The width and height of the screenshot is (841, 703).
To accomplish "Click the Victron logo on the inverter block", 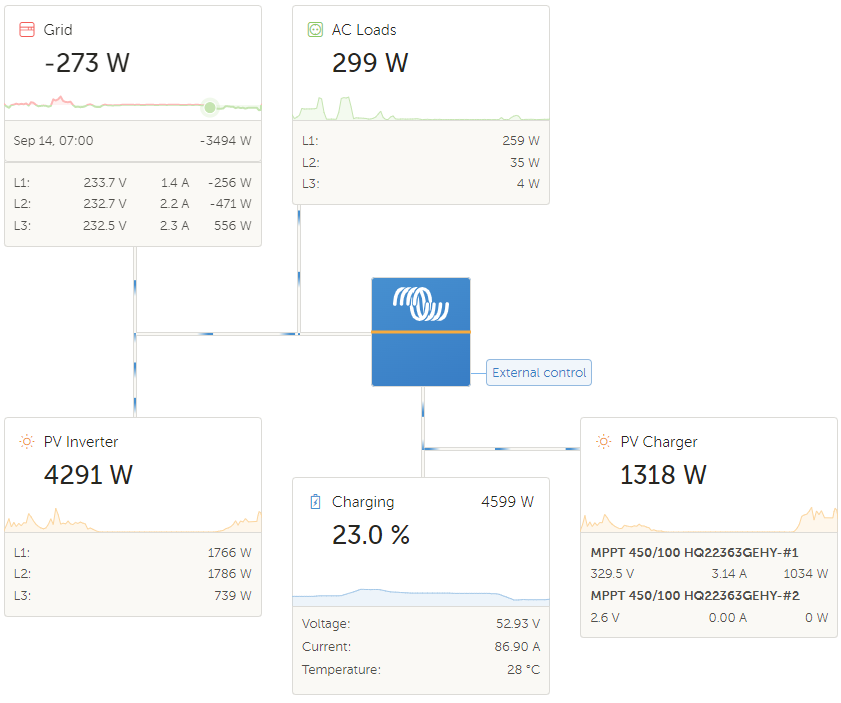I will (420, 303).
